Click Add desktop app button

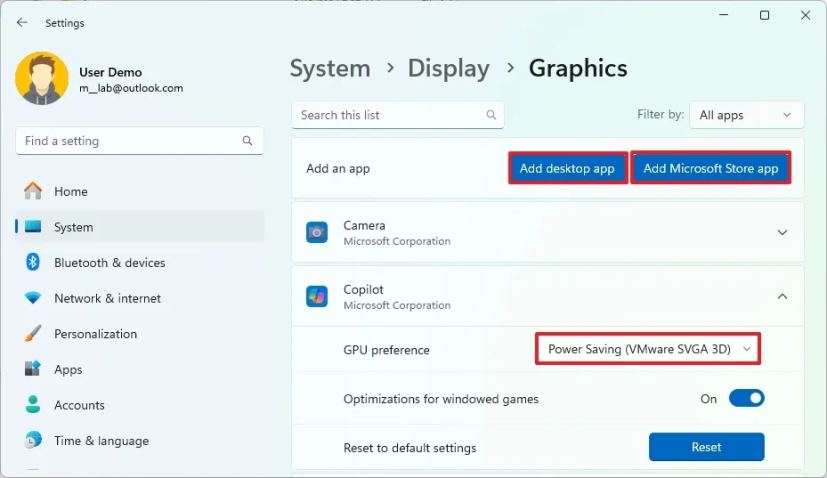pos(568,168)
